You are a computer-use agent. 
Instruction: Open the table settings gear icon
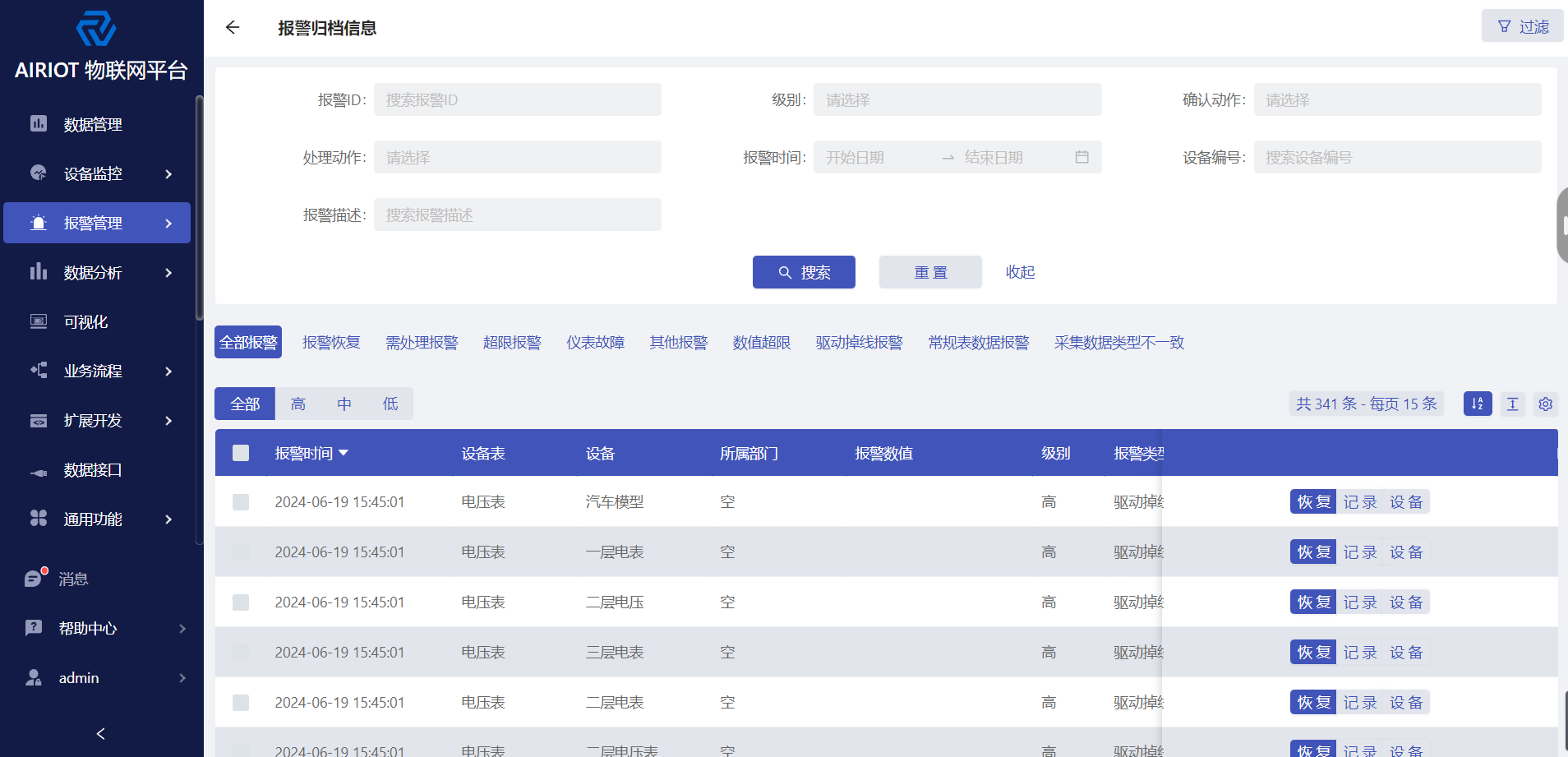tap(1545, 404)
